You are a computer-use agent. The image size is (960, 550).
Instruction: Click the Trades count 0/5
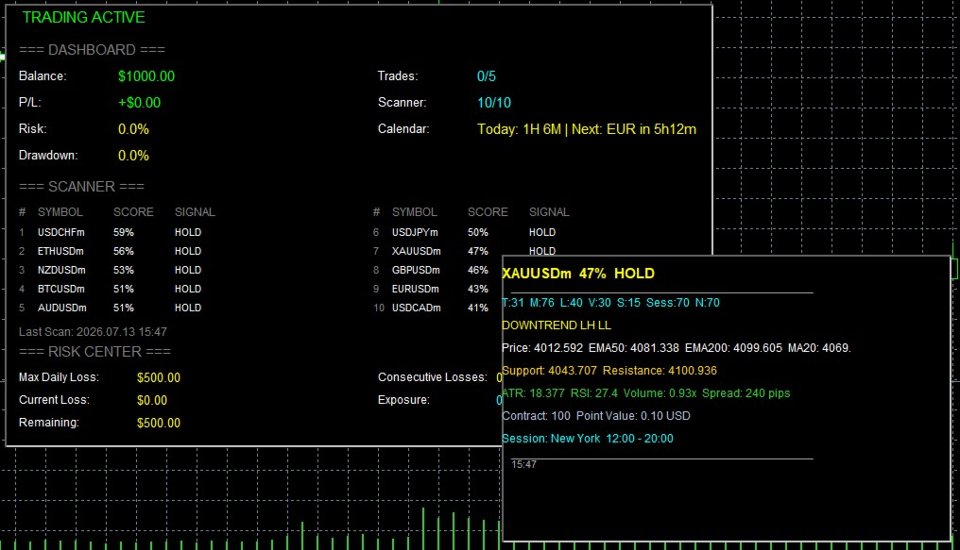coord(486,76)
